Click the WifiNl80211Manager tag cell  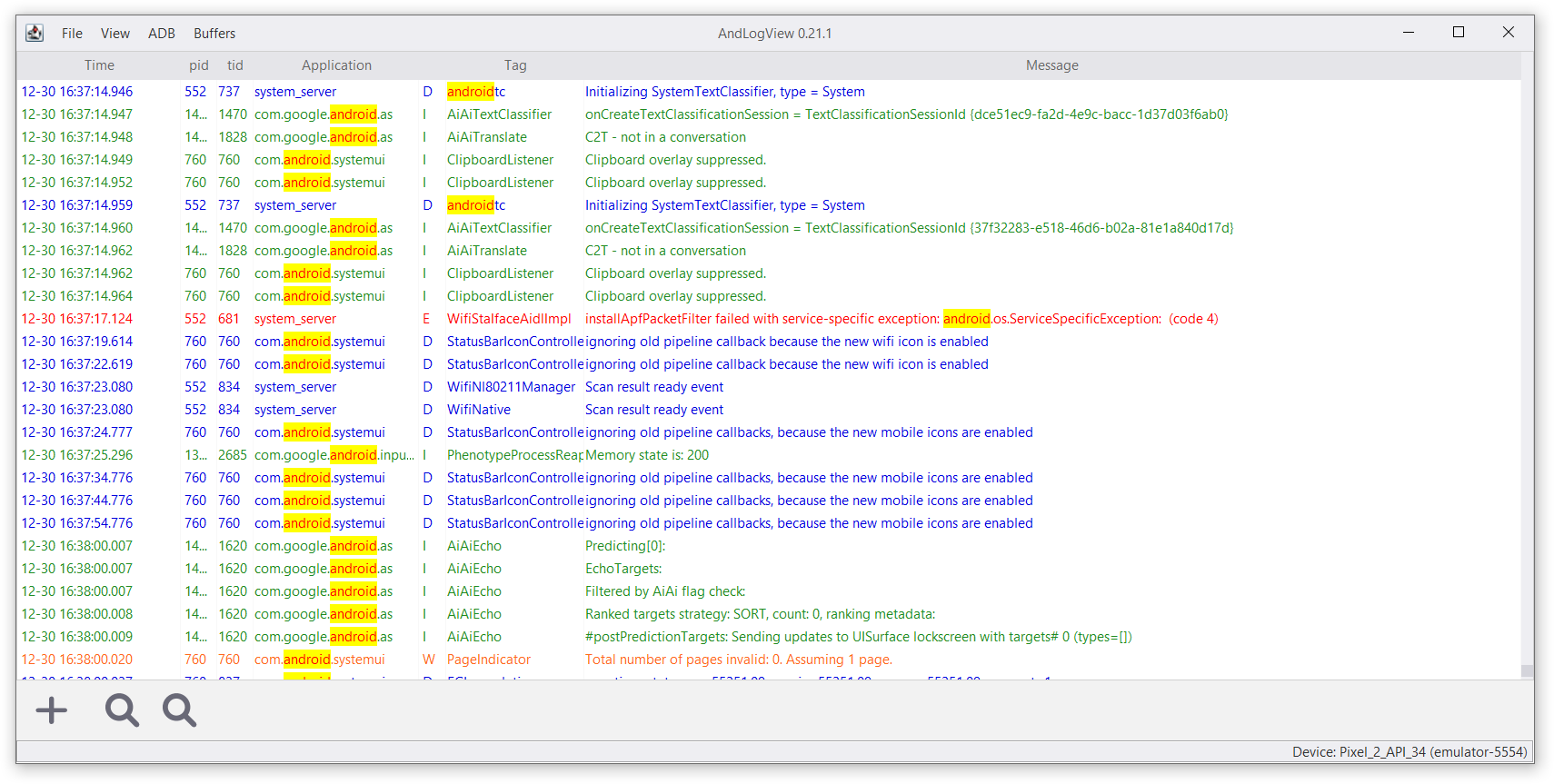coord(511,387)
